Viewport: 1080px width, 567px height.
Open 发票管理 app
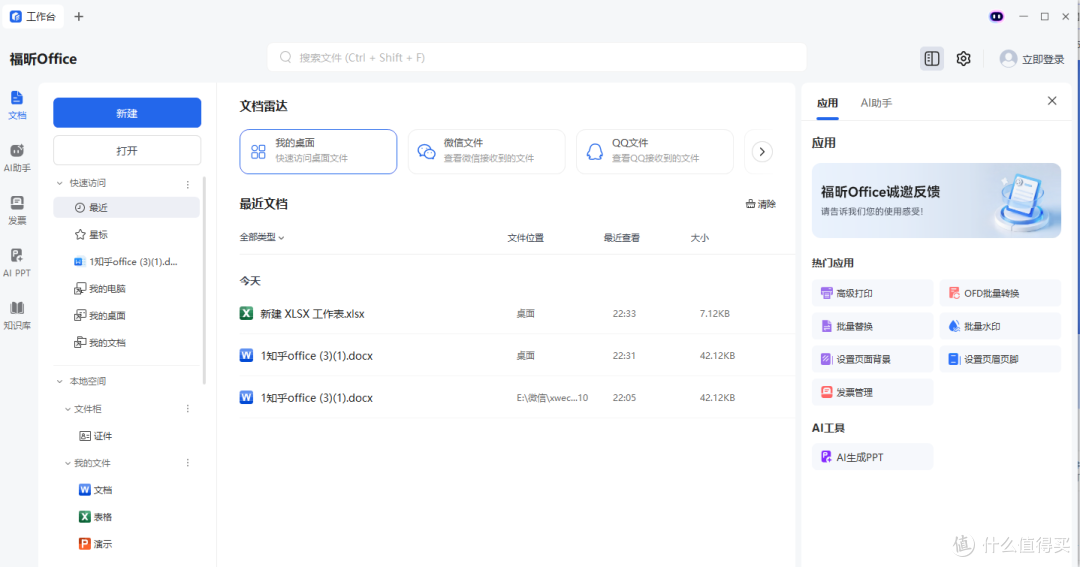pyautogui.click(x=872, y=392)
